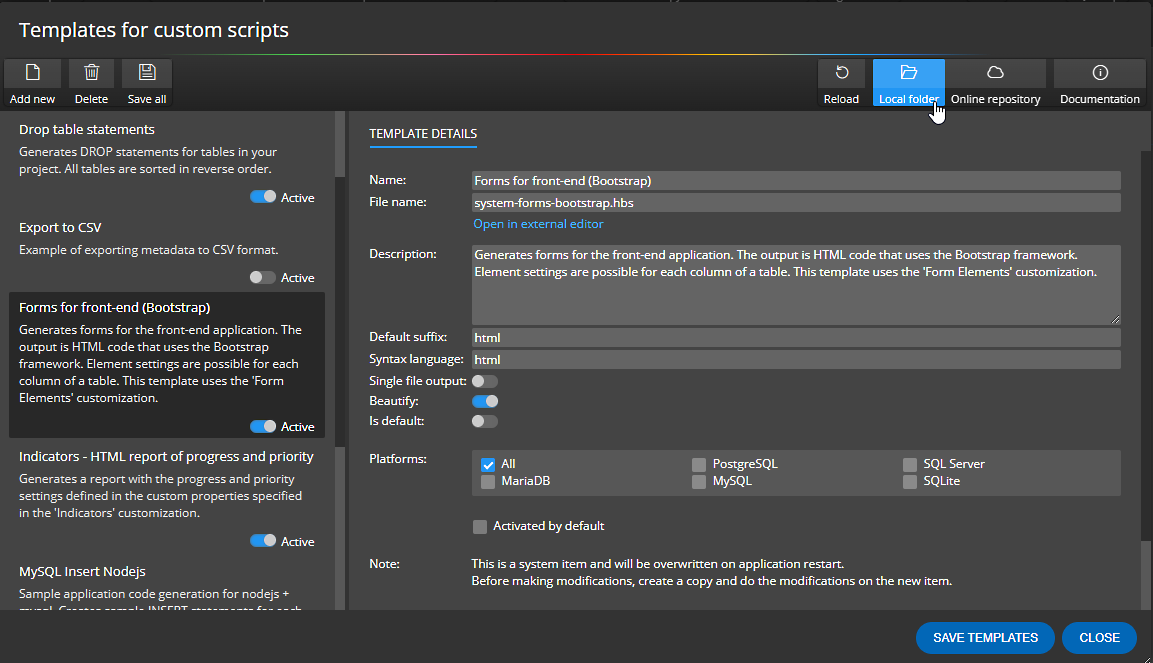Check the MySQL platform checkbox
This screenshot has height=663, width=1153.
coord(698,481)
